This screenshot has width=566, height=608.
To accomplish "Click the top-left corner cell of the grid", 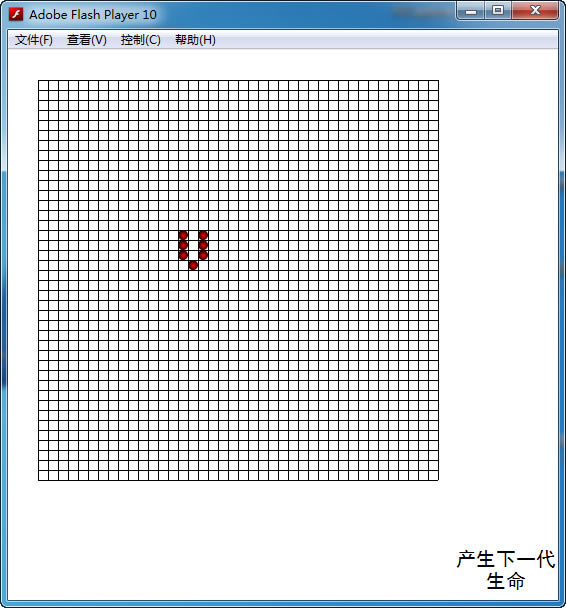I will coord(43,85).
